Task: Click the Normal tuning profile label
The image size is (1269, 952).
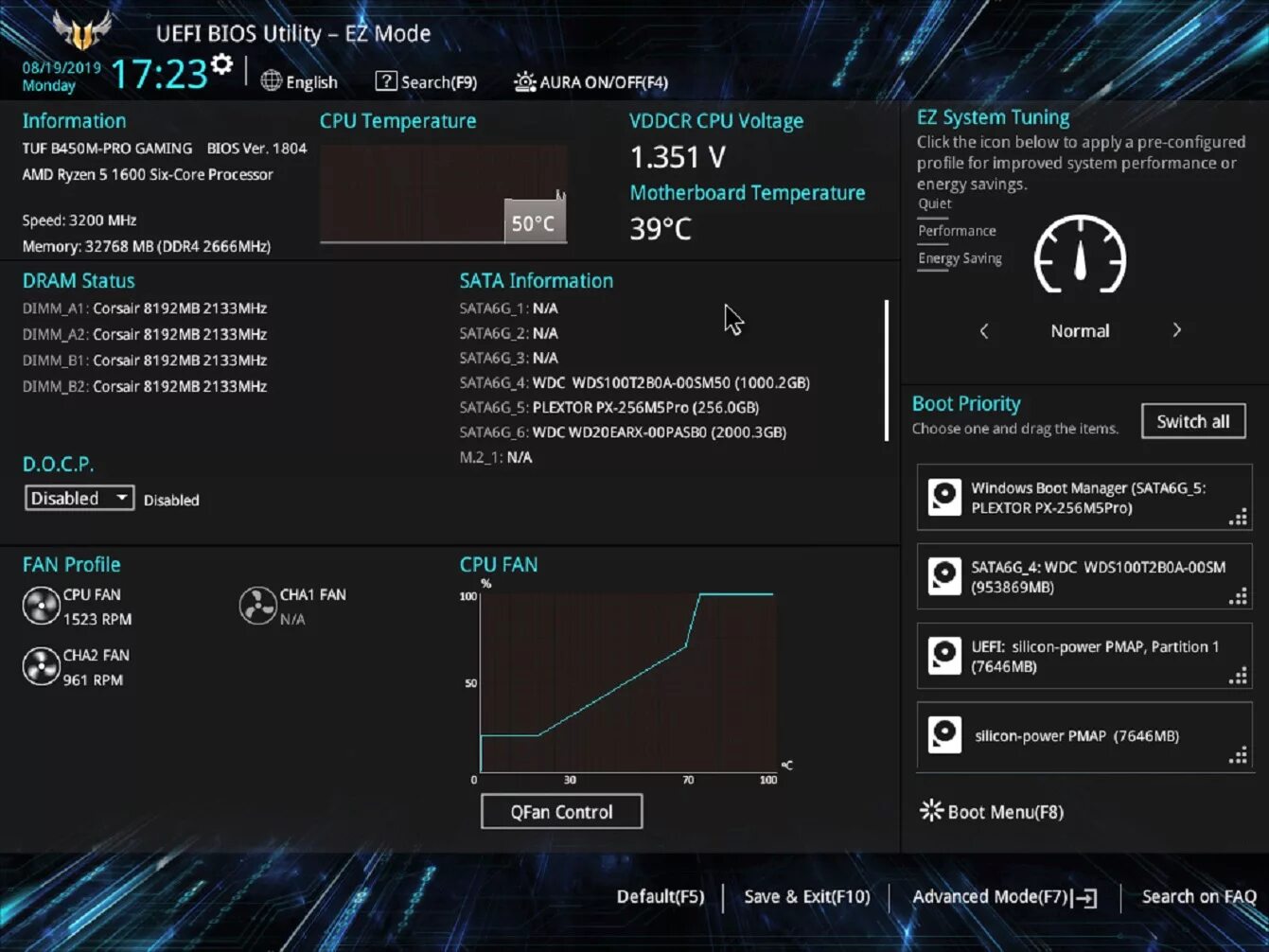Action: (x=1080, y=331)
